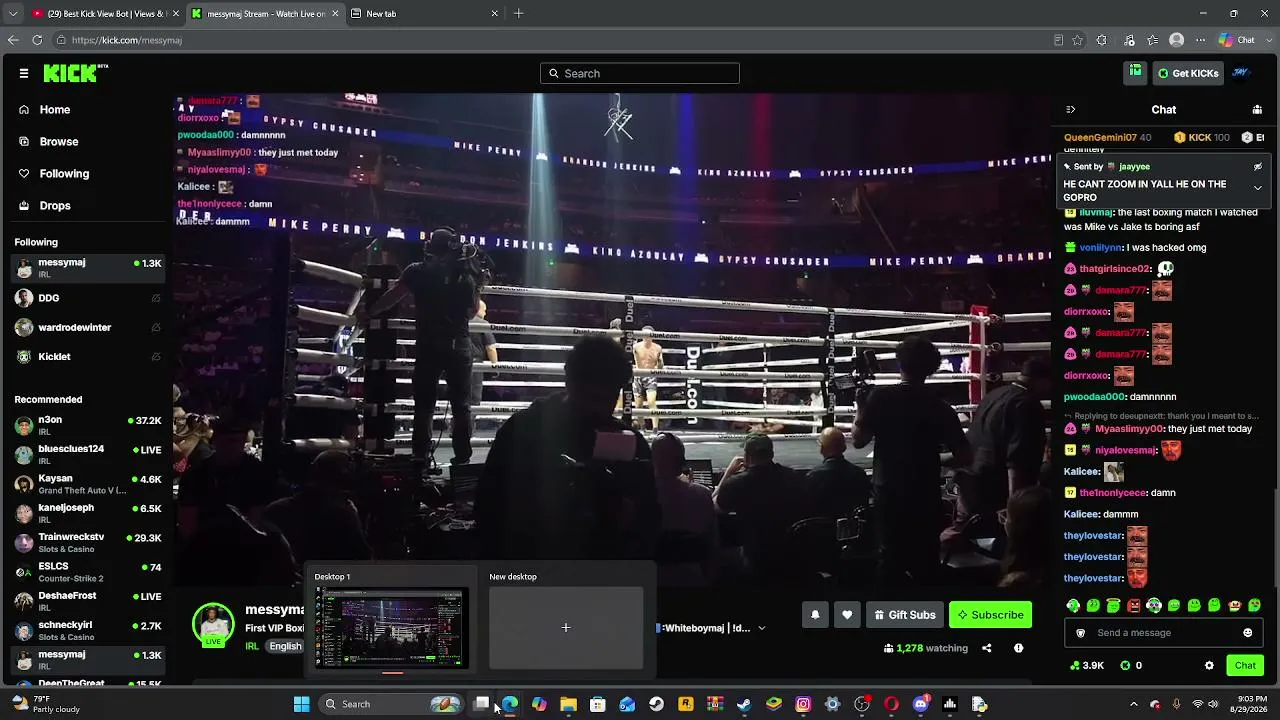Open File Explorer from taskbar
Viewport: 1280px width, 720px height.
(x=568, y=704)
